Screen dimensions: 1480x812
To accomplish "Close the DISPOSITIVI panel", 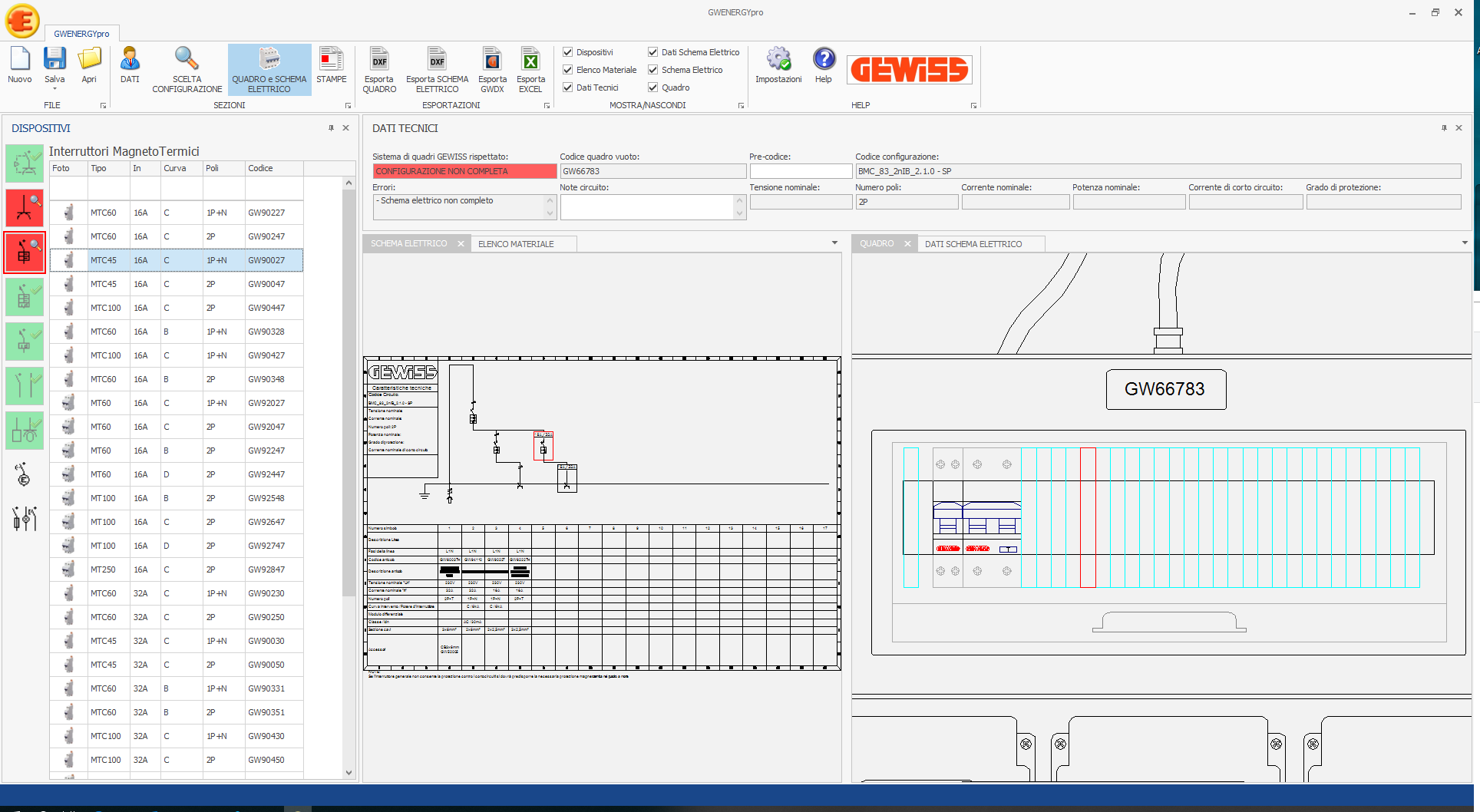I will pos(345,128).
